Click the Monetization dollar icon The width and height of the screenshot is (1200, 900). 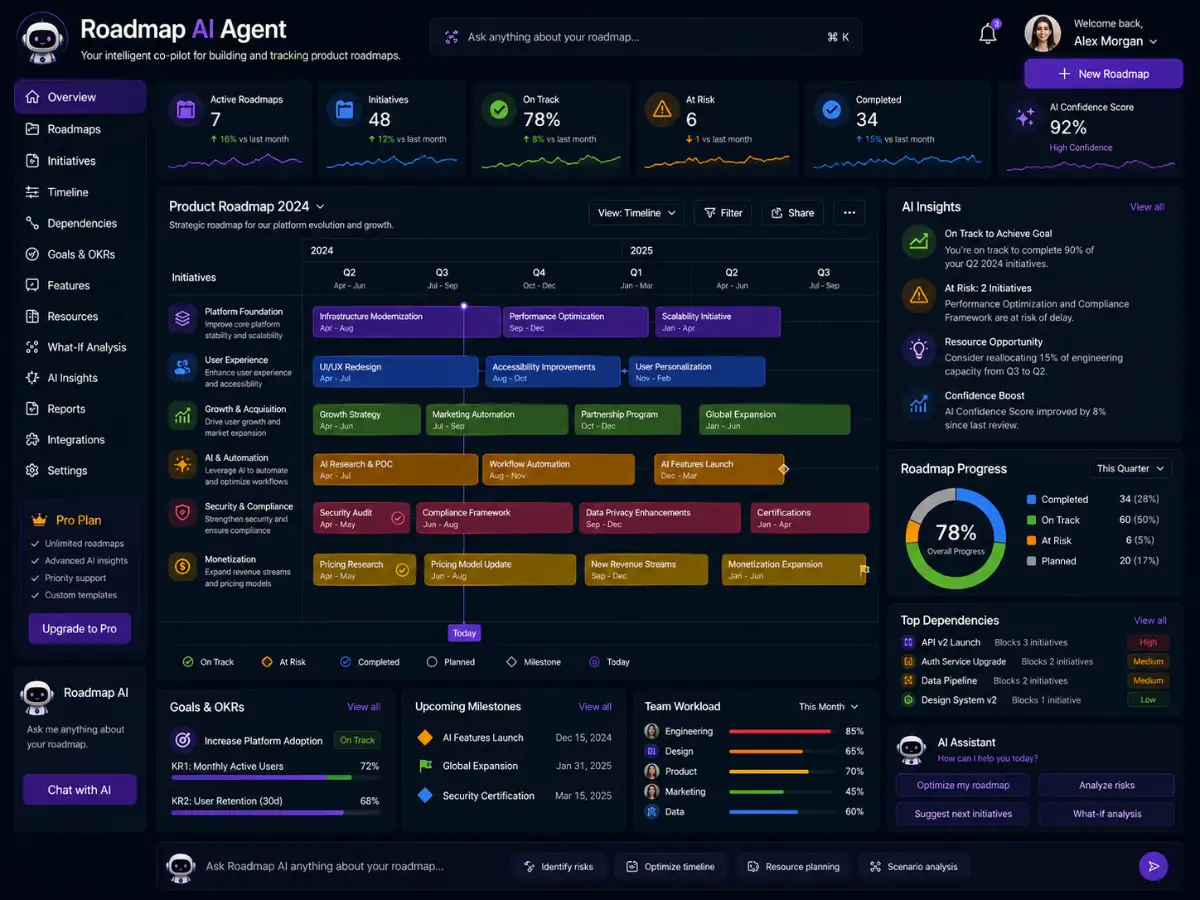tap(182, 567)
